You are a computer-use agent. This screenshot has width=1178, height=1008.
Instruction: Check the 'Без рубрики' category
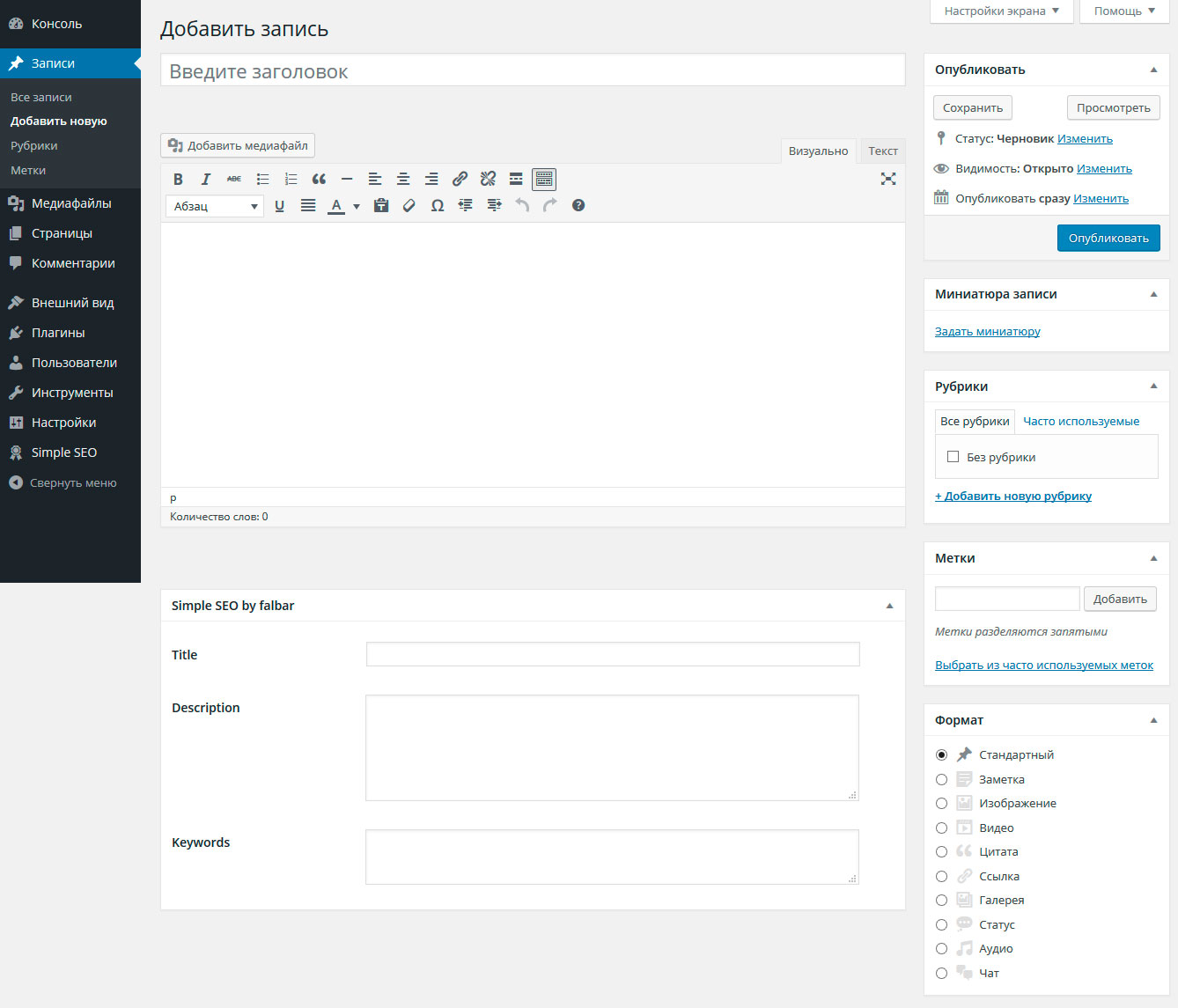953,457
